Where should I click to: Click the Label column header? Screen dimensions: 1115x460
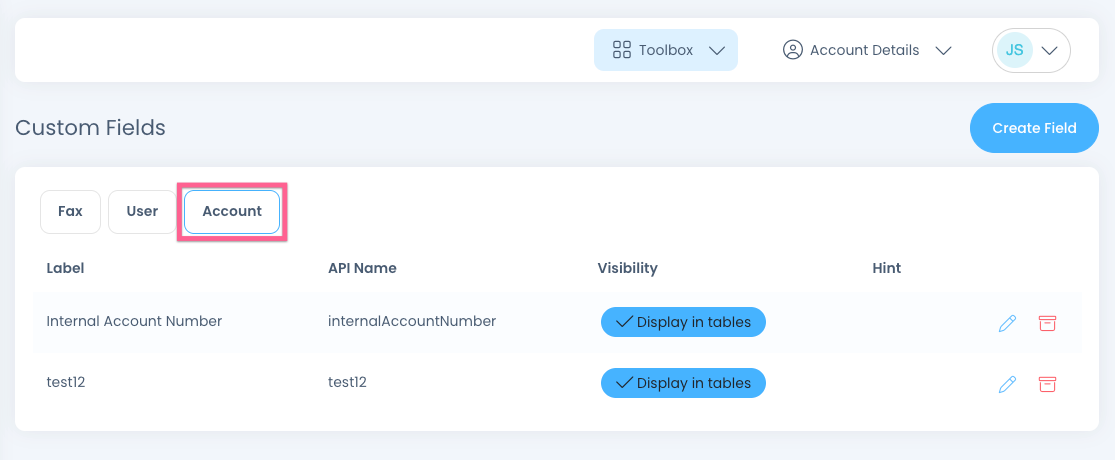click(66, 268)
